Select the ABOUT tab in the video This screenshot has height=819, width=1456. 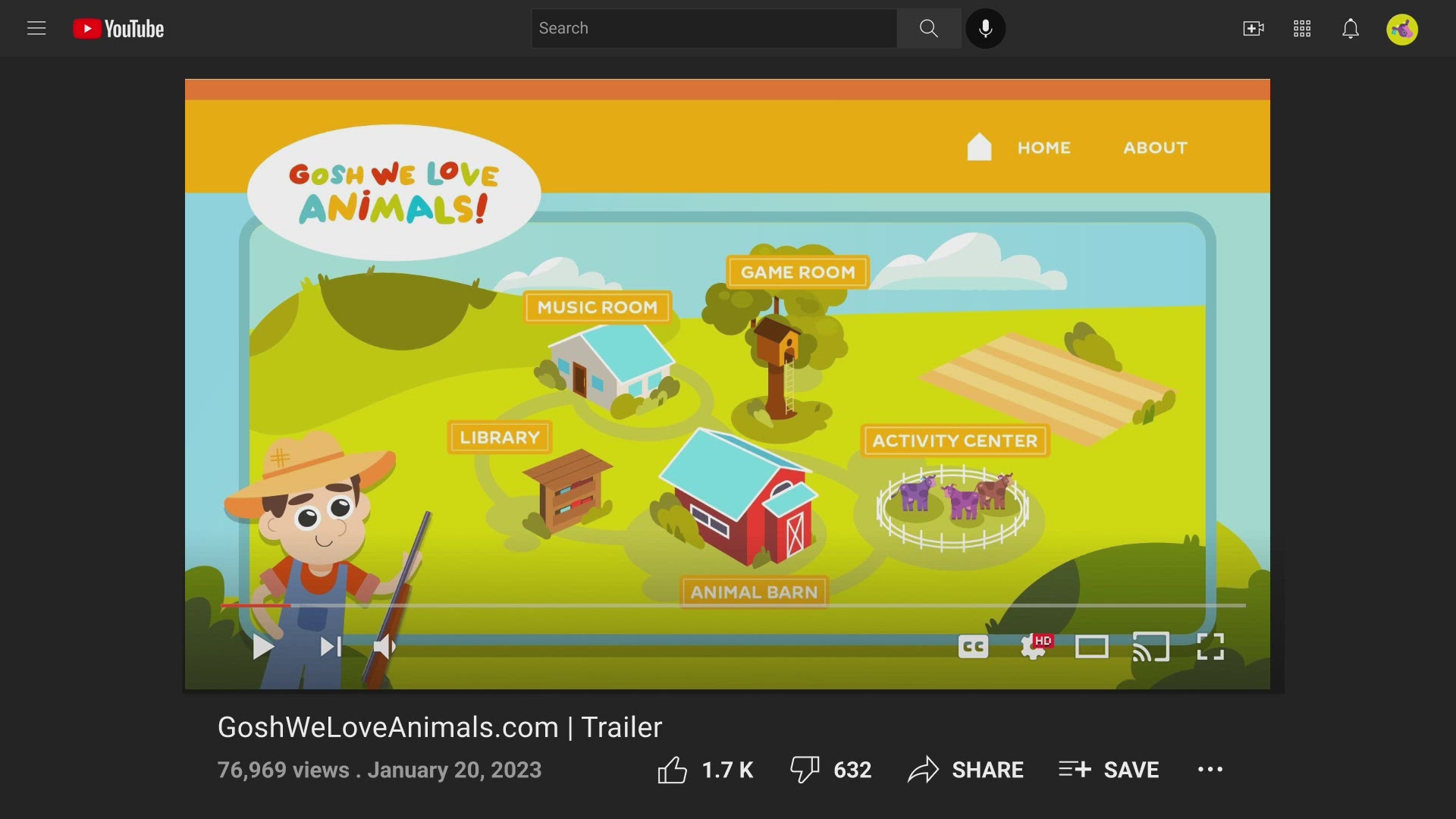[x=1154, y=148]
